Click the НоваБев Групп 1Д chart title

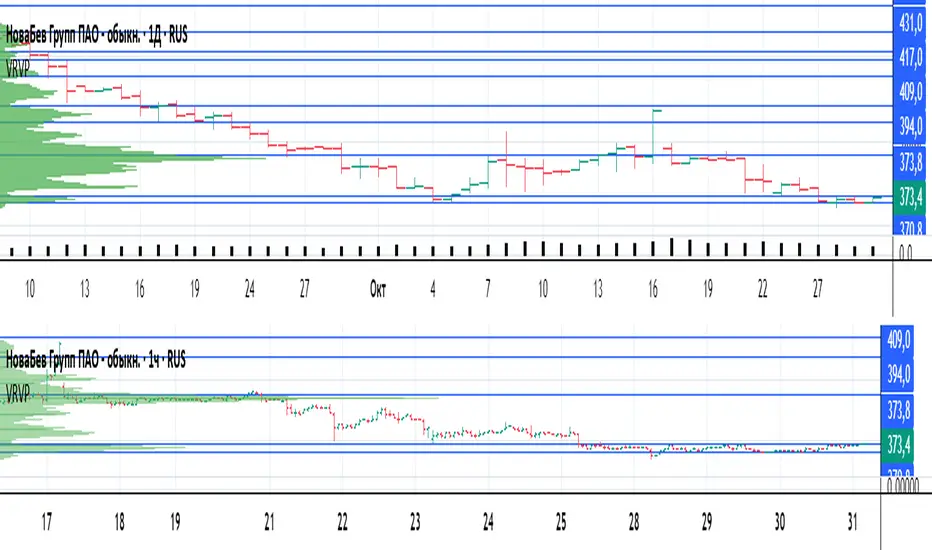tap(97, 35)
